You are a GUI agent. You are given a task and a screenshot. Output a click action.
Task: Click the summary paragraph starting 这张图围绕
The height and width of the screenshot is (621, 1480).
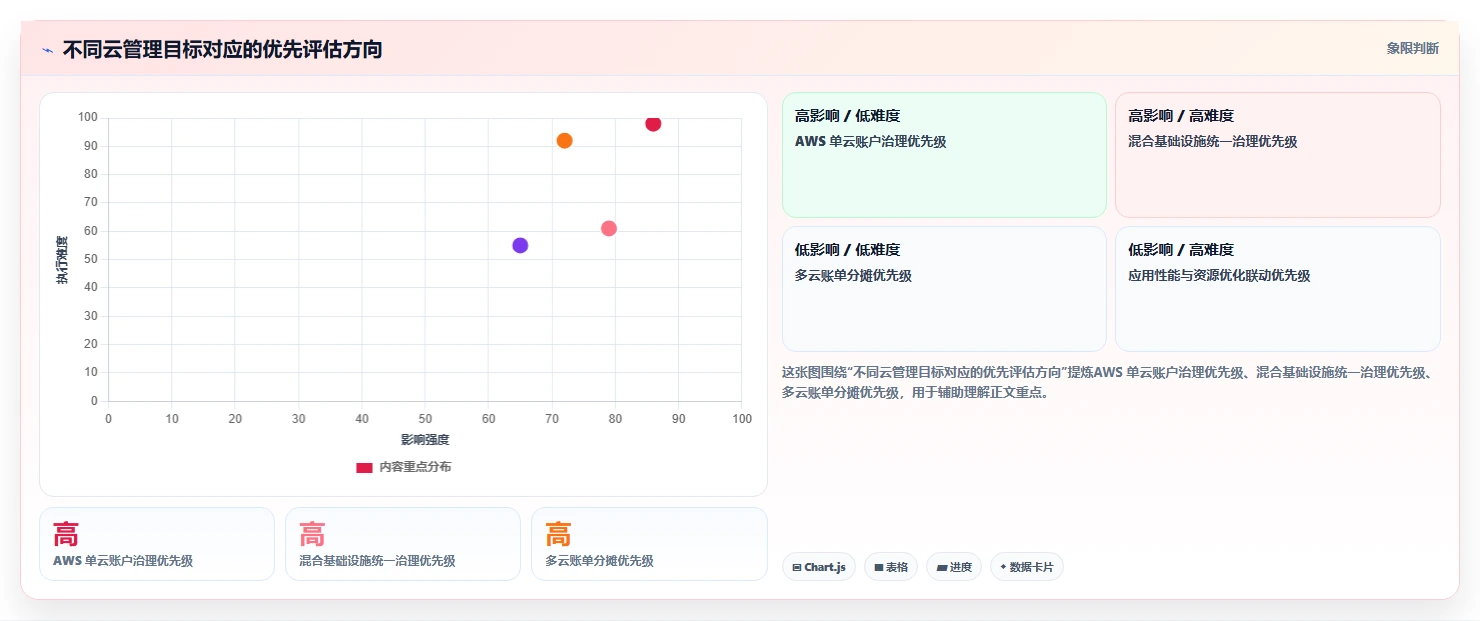1110,382
